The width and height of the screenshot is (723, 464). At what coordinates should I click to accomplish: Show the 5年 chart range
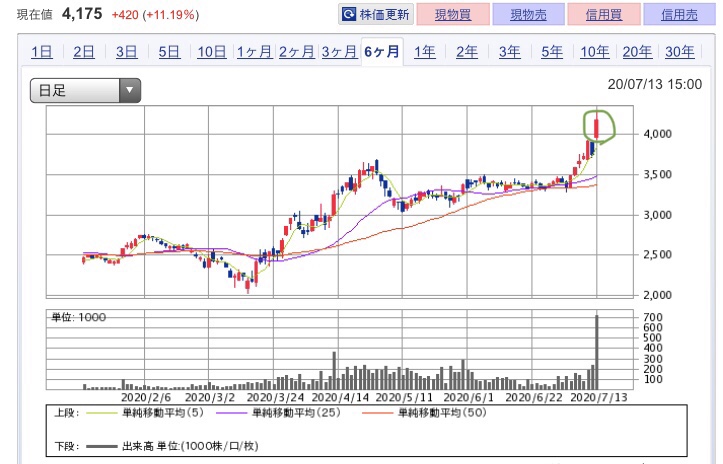(x=552, y=52)
